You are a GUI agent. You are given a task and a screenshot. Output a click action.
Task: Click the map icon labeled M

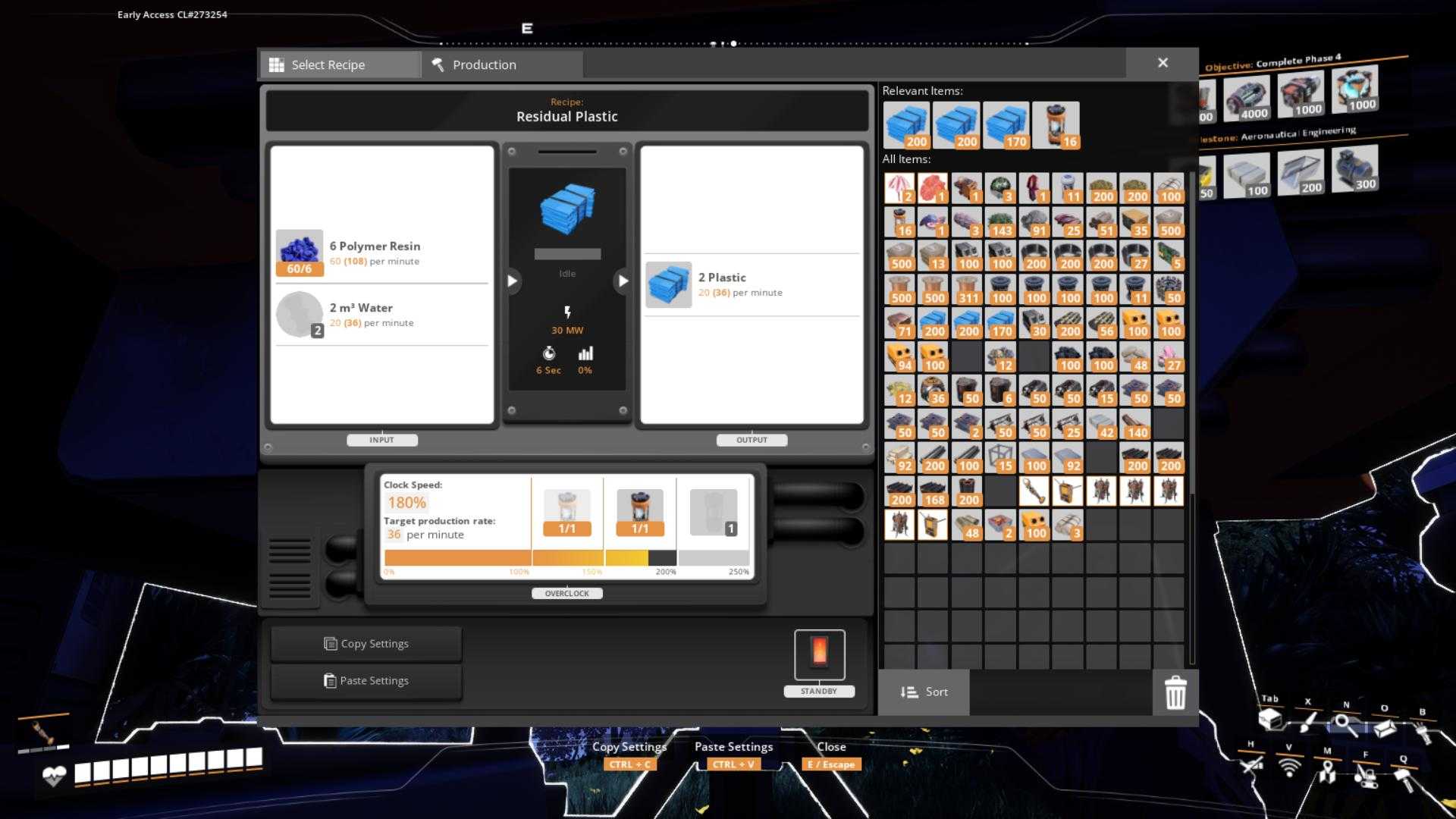[1327, 772]
